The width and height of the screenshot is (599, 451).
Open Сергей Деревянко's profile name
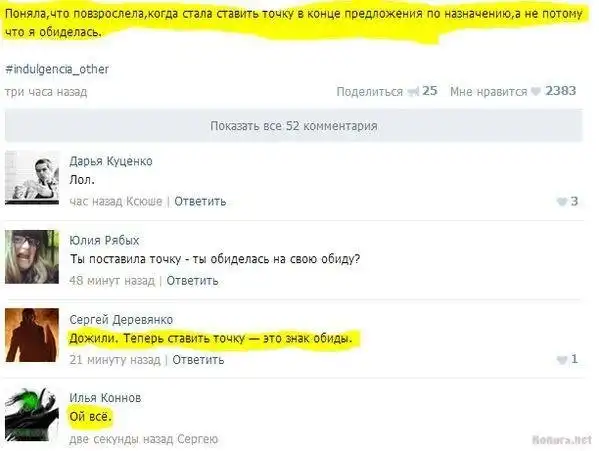[121, 319]
